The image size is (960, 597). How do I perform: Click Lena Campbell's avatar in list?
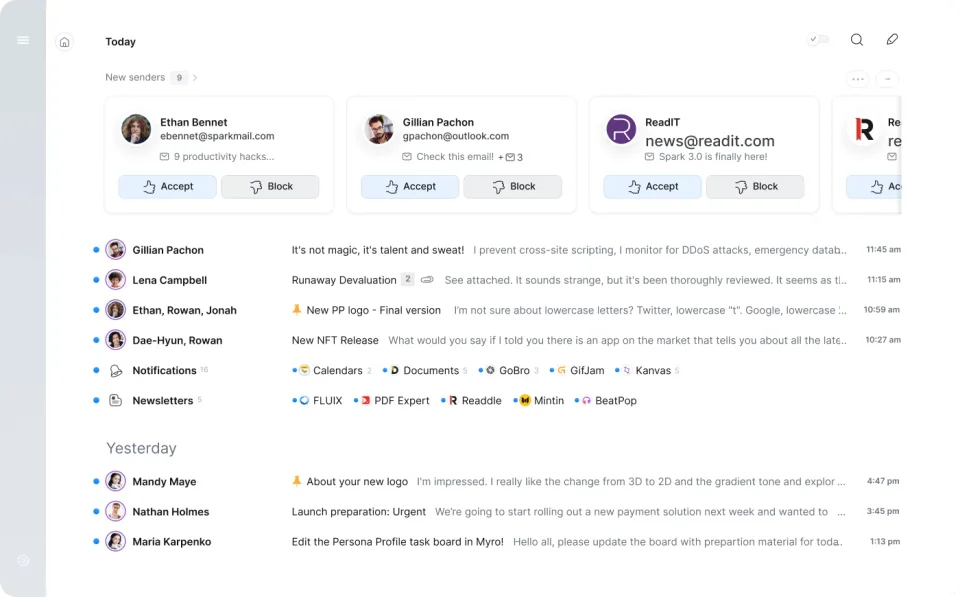115,280
